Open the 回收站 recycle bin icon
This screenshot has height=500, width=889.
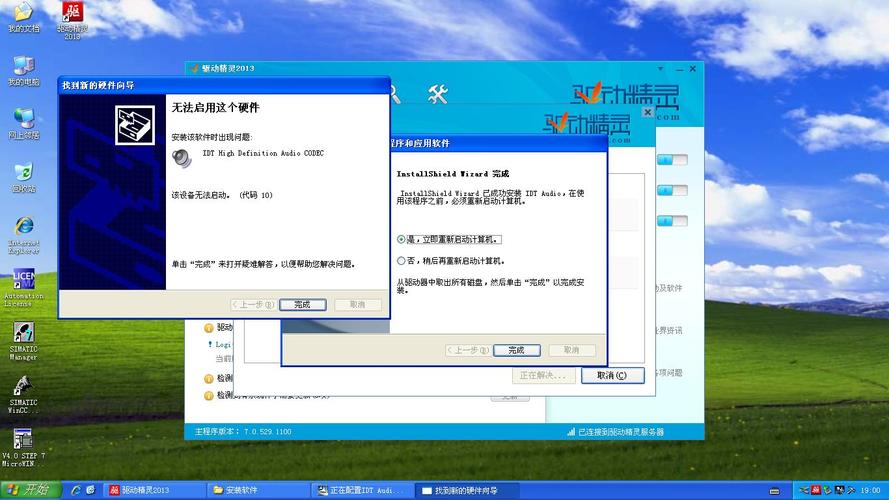[x=23, y=177]
